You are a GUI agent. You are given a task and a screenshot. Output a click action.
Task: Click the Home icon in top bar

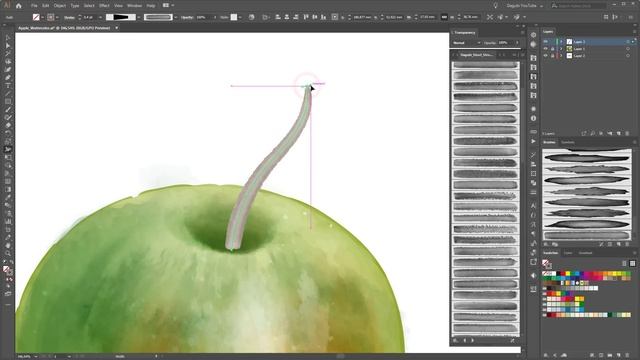point(19,6)
